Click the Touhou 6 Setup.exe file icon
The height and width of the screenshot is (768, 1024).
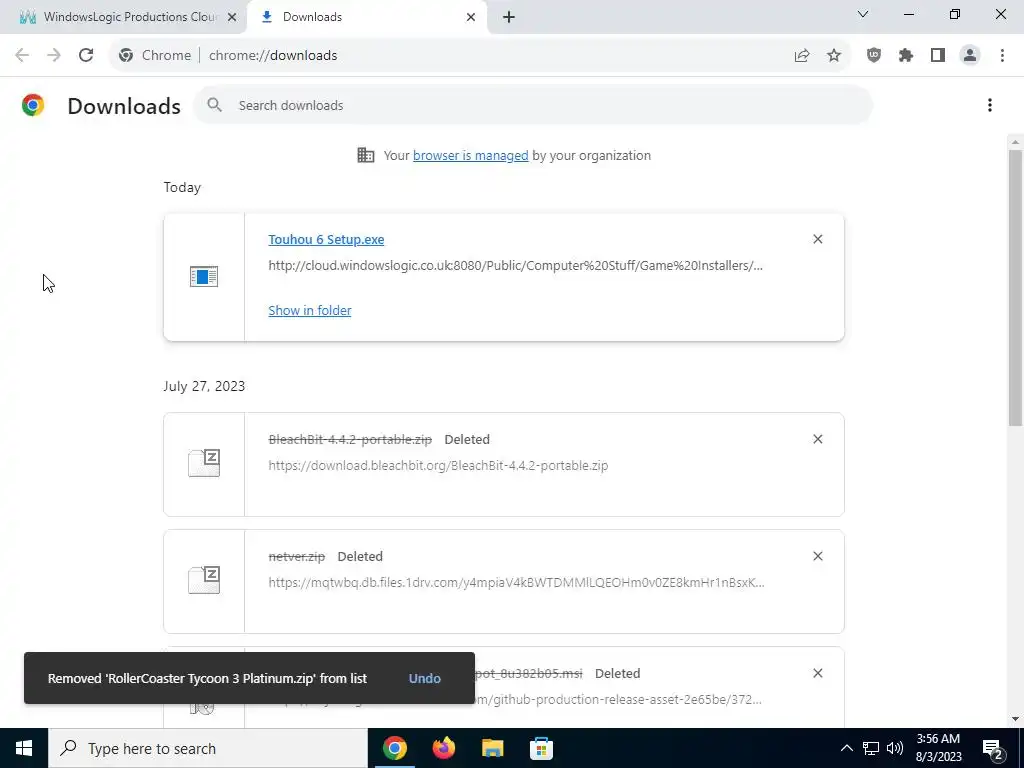(204, 276)
